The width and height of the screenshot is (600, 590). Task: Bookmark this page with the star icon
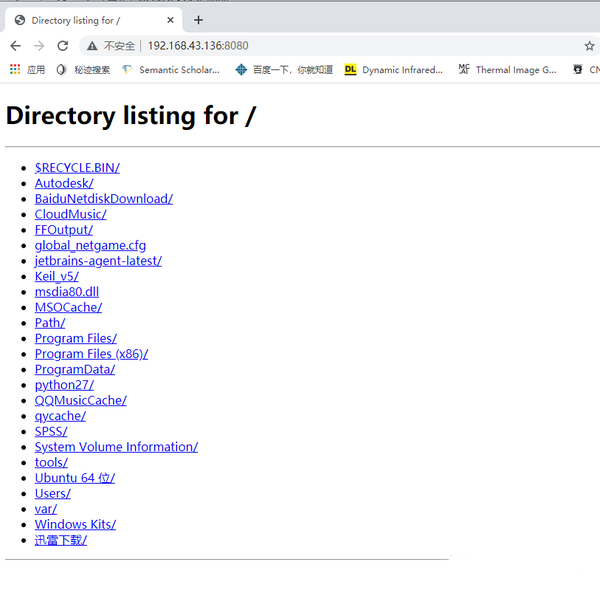(x=589, y=46)
